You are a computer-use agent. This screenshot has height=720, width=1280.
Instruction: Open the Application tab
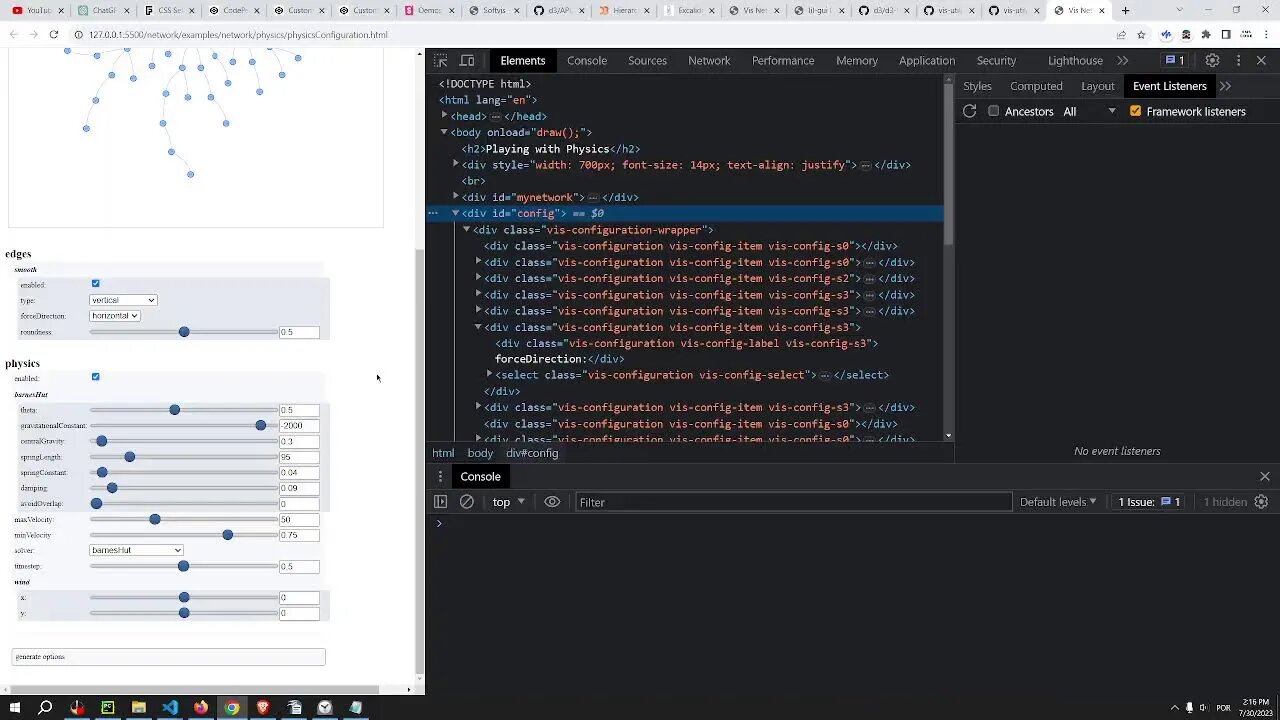(927, 60)
